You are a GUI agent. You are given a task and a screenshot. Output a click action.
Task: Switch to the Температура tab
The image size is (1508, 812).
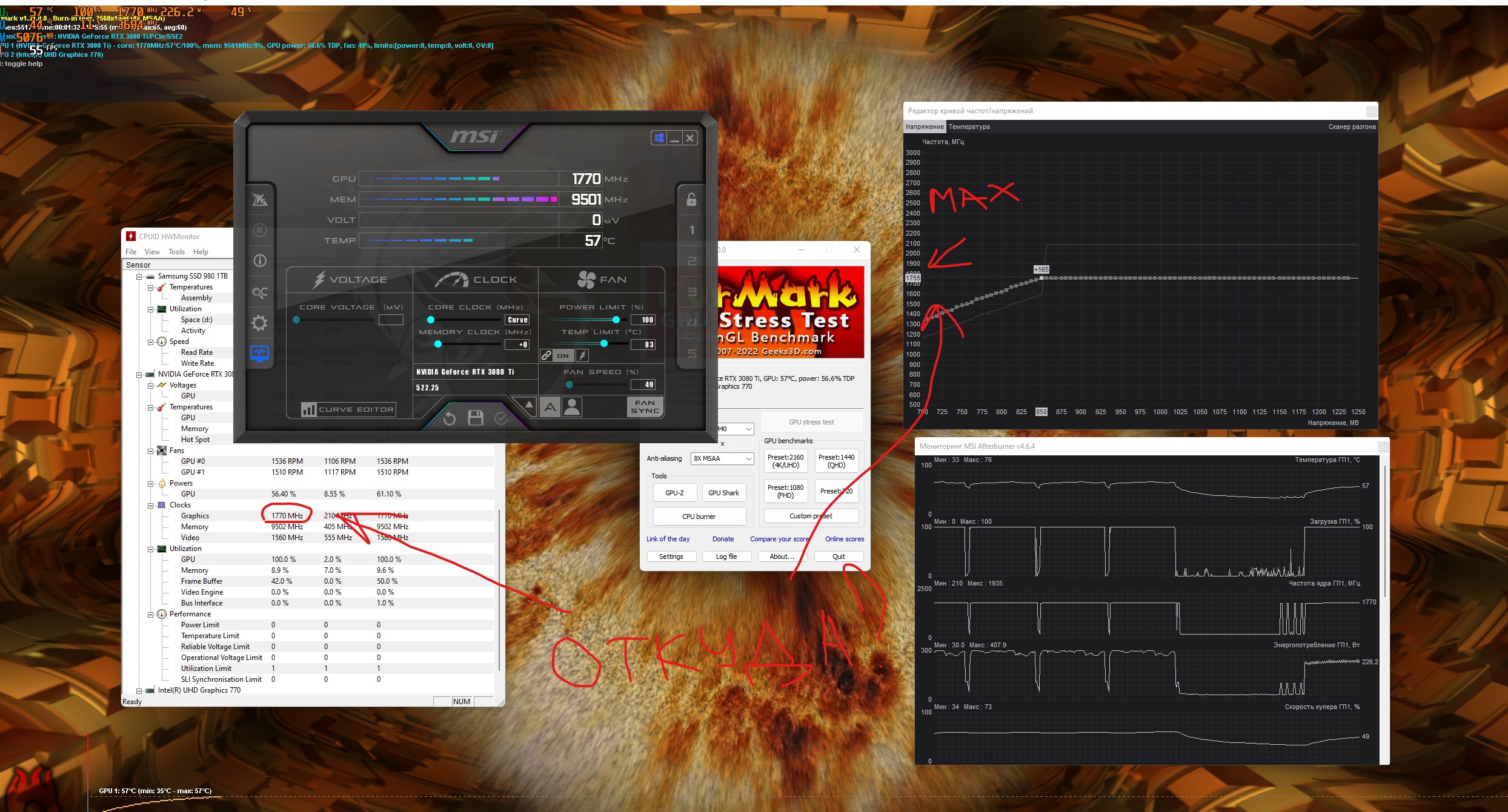969,127
